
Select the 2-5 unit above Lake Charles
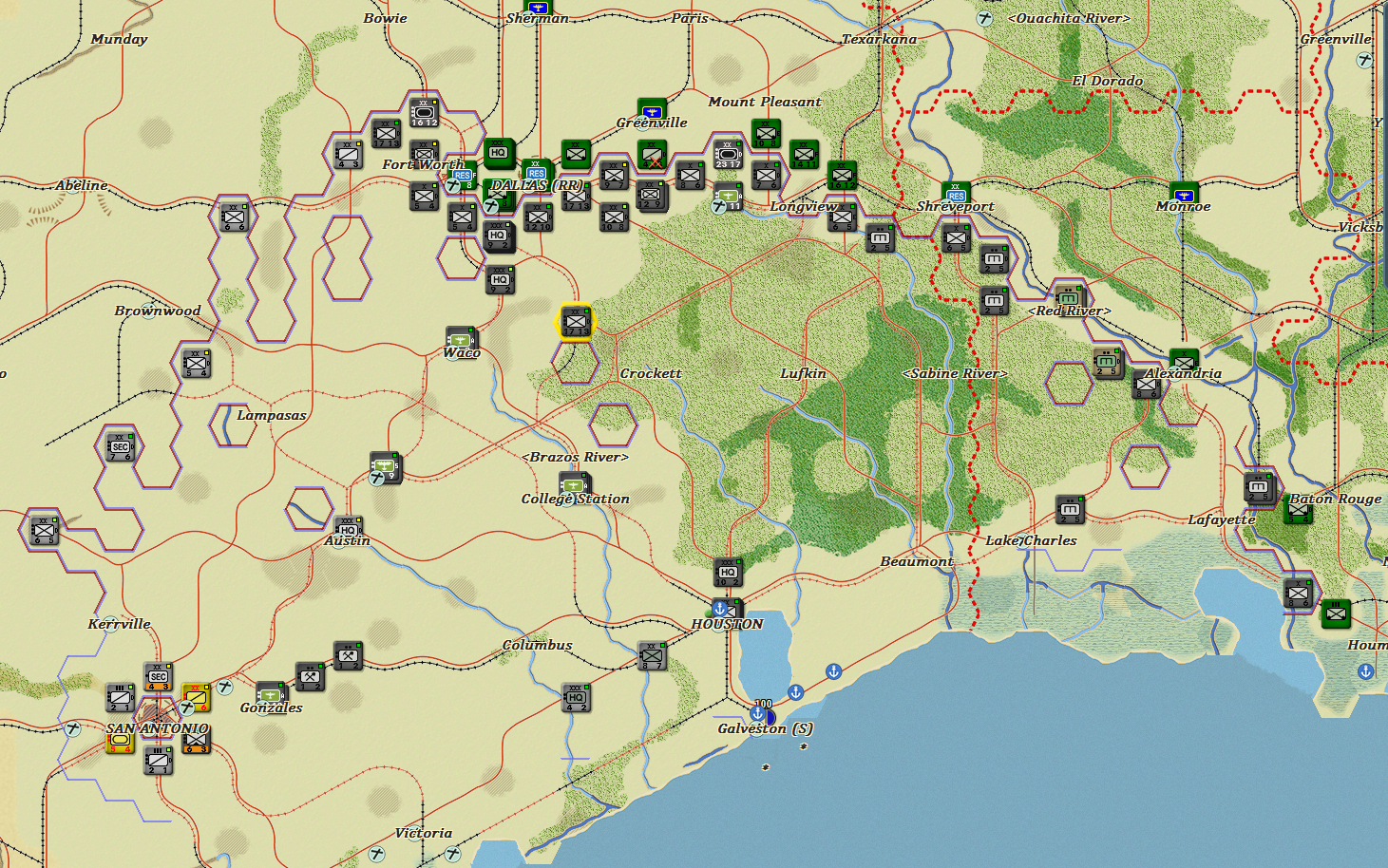[x=1070, y=510]
